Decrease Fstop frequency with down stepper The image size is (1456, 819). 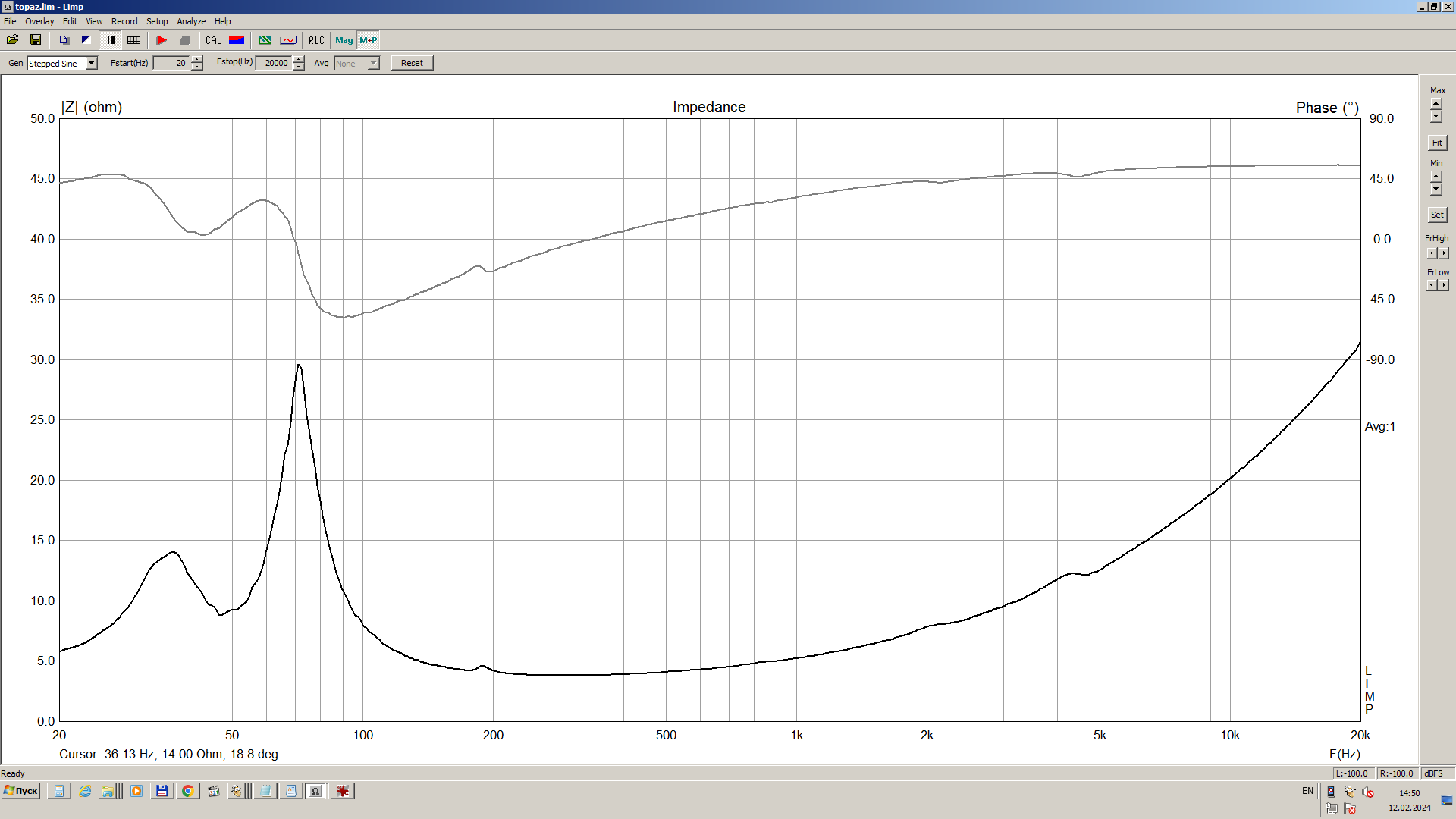point(299,67)
